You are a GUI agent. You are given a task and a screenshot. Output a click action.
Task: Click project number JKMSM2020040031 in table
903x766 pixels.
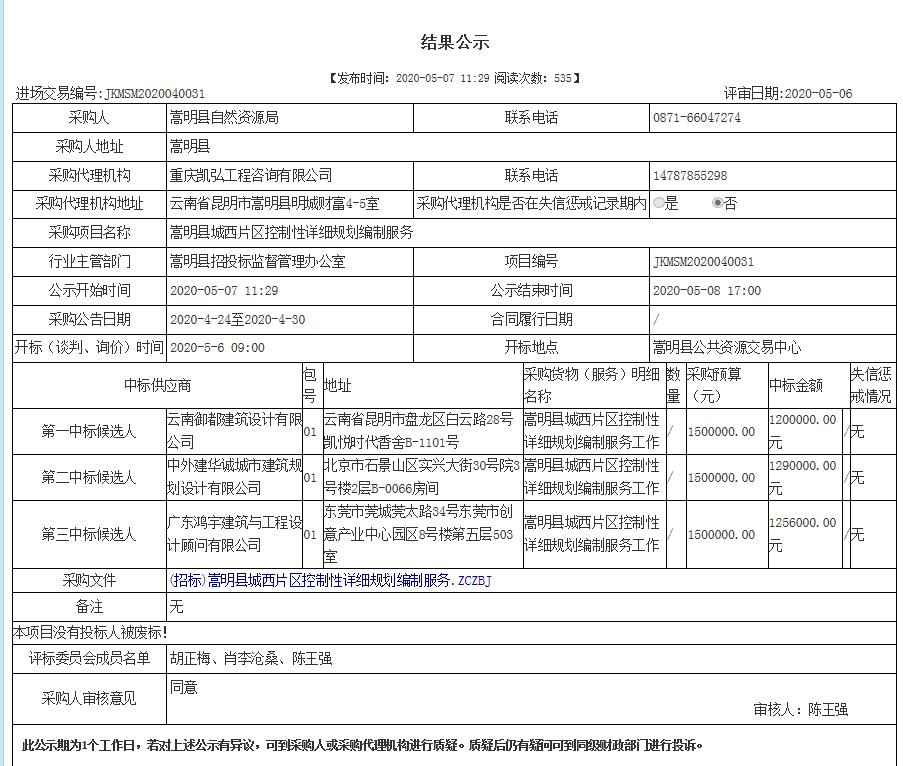[703, 261]
